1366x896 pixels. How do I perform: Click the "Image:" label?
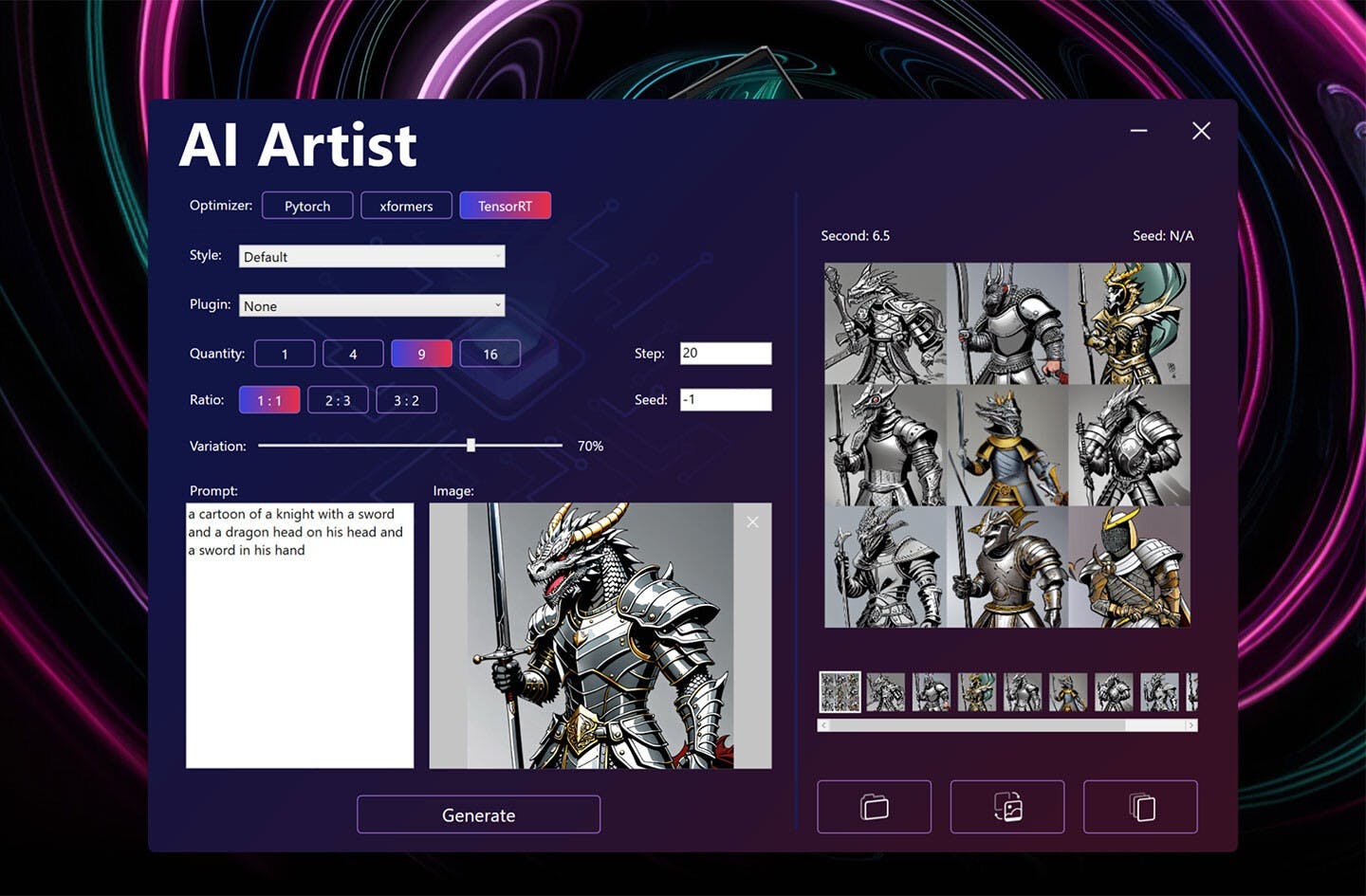tap(453, 491)
